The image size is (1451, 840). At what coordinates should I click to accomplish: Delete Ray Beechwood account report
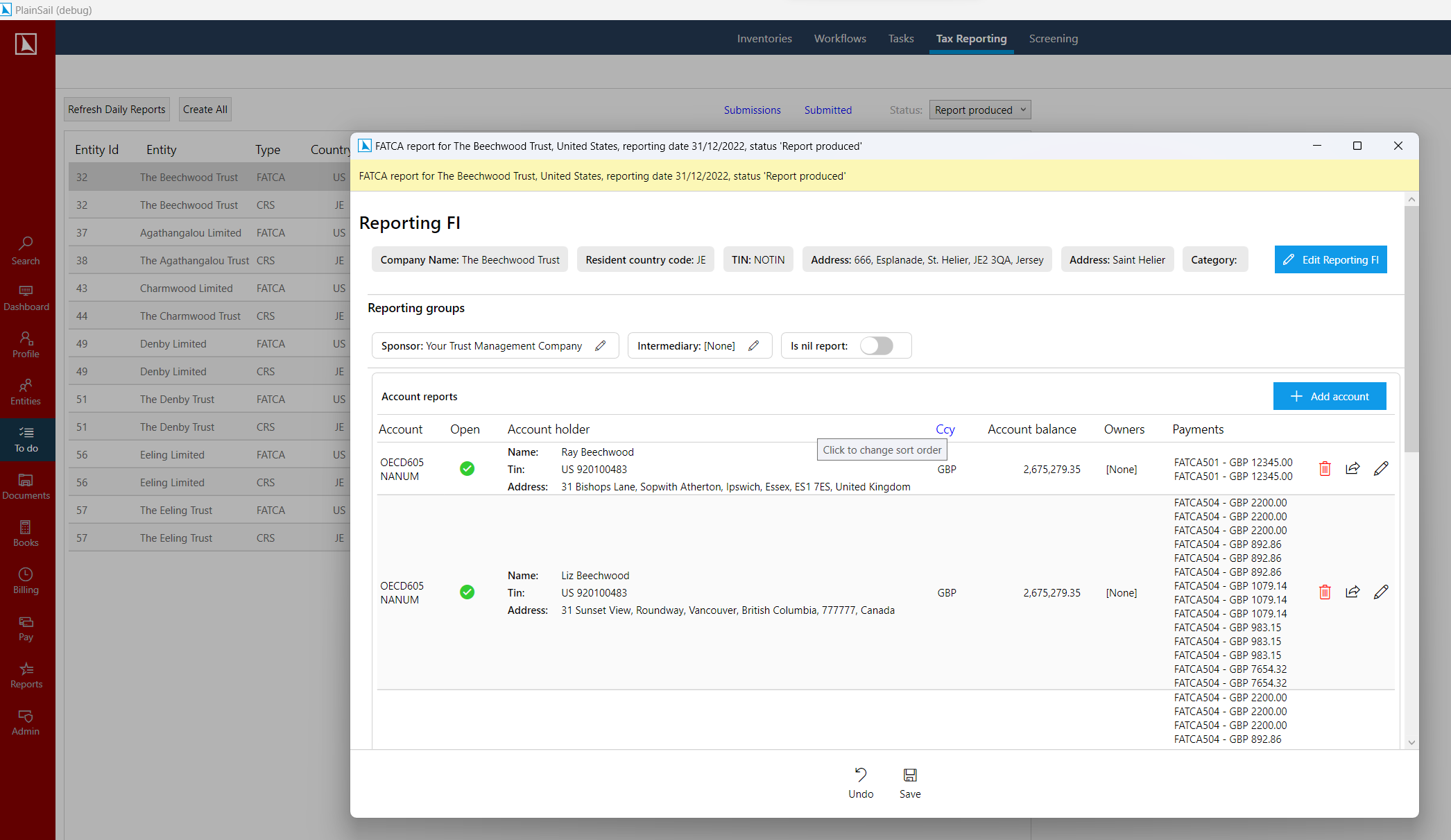coord(1325,469)
